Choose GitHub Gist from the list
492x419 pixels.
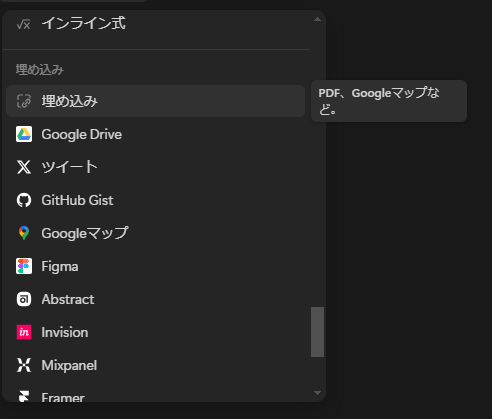coord(155,200)
